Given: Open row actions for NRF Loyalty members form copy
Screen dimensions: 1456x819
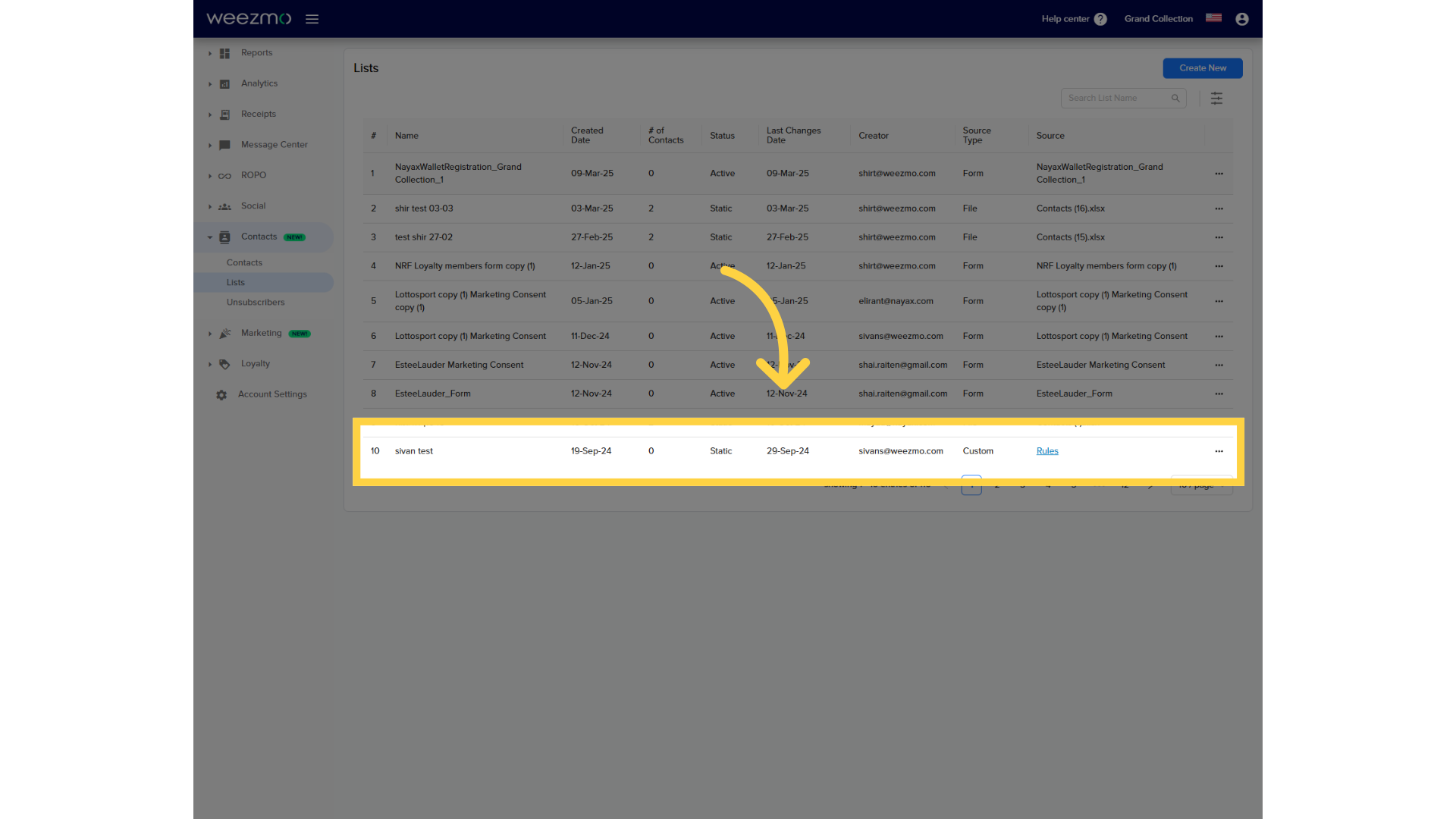Looking at the screenshot, I should pos(1219,266).
